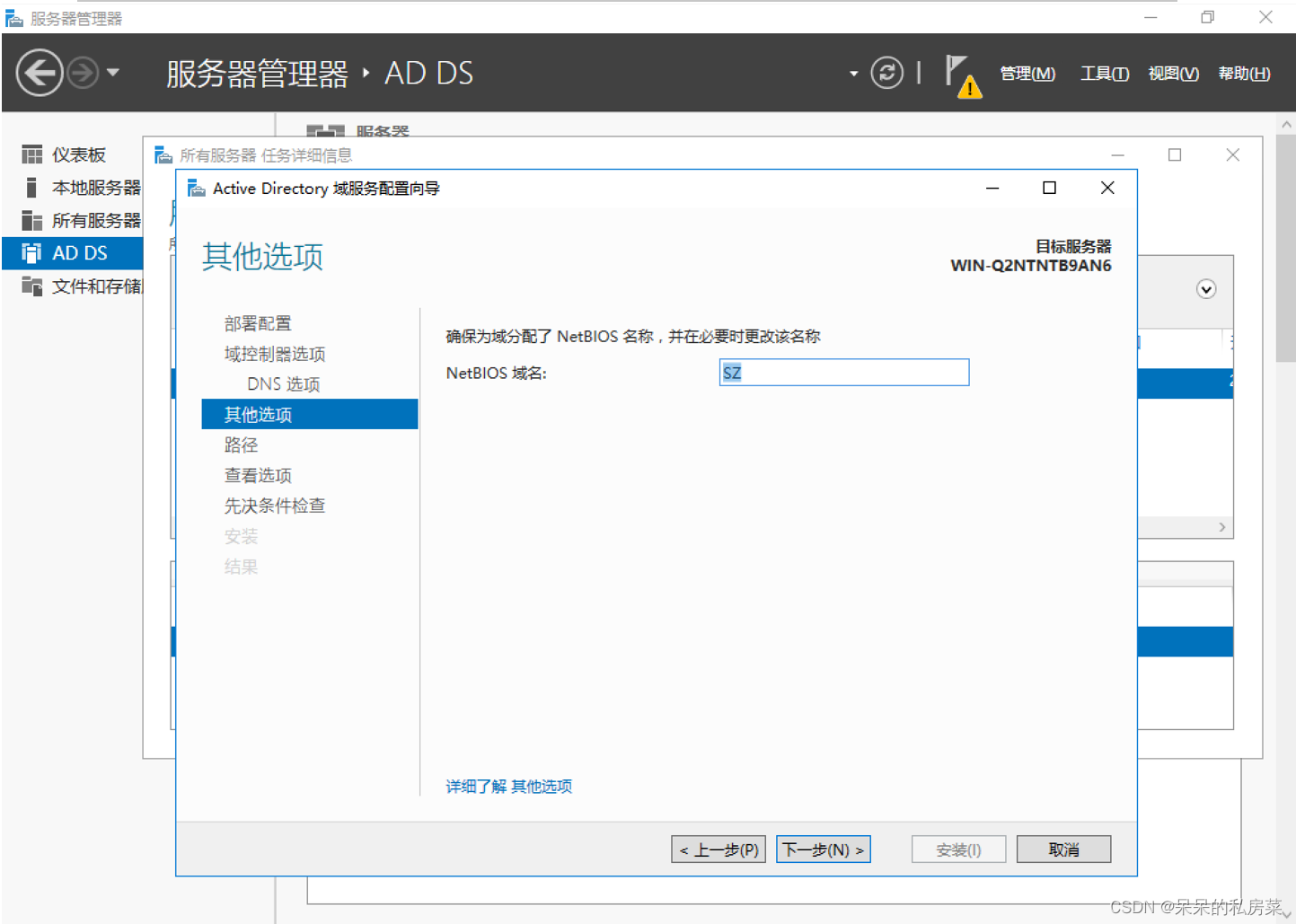Minimize the Active Directory wizard window
Screen dimensions: 1296x924
(992, 188)
